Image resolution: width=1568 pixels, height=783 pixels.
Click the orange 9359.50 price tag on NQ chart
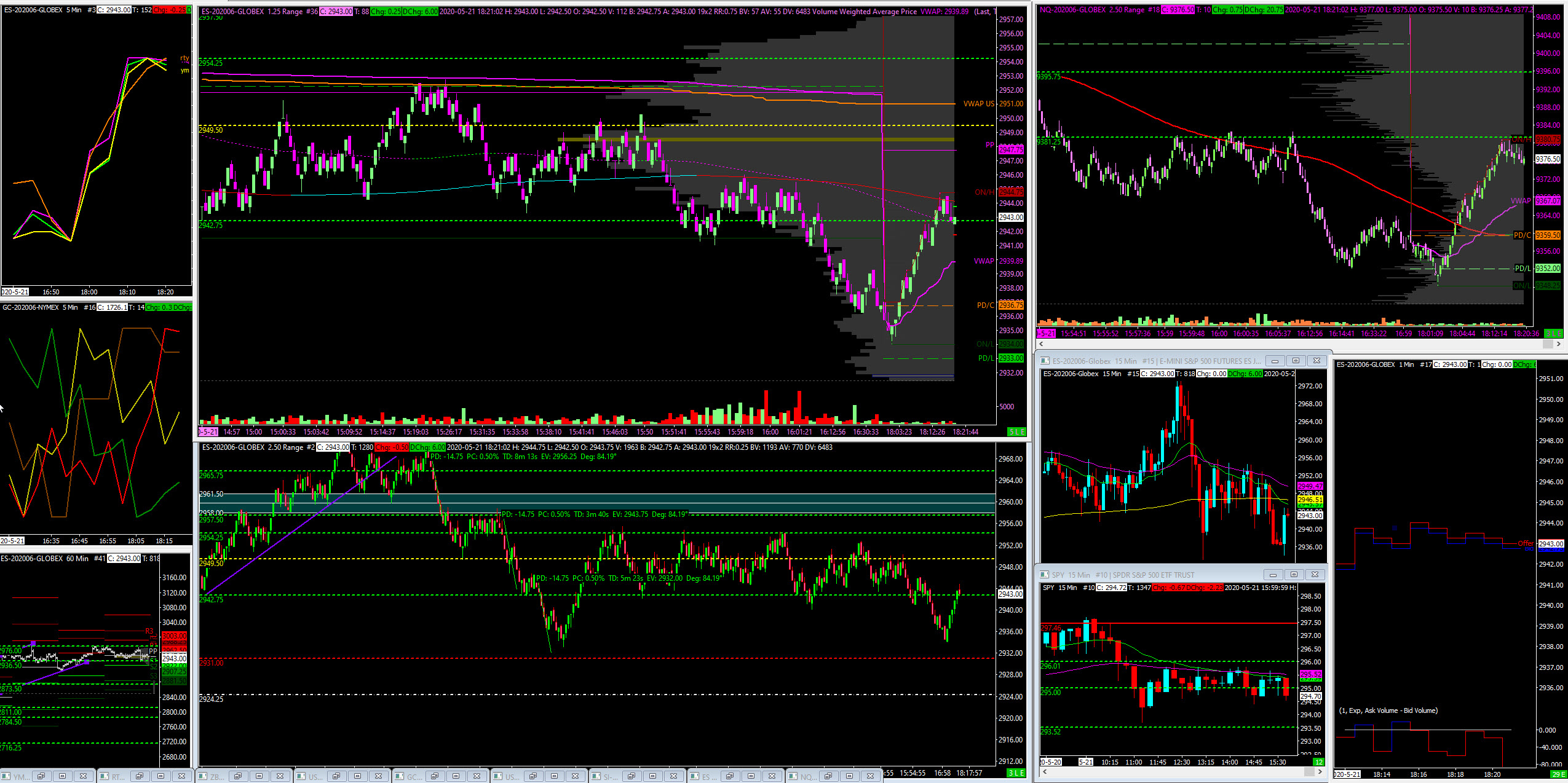[x=1548, y=235]
